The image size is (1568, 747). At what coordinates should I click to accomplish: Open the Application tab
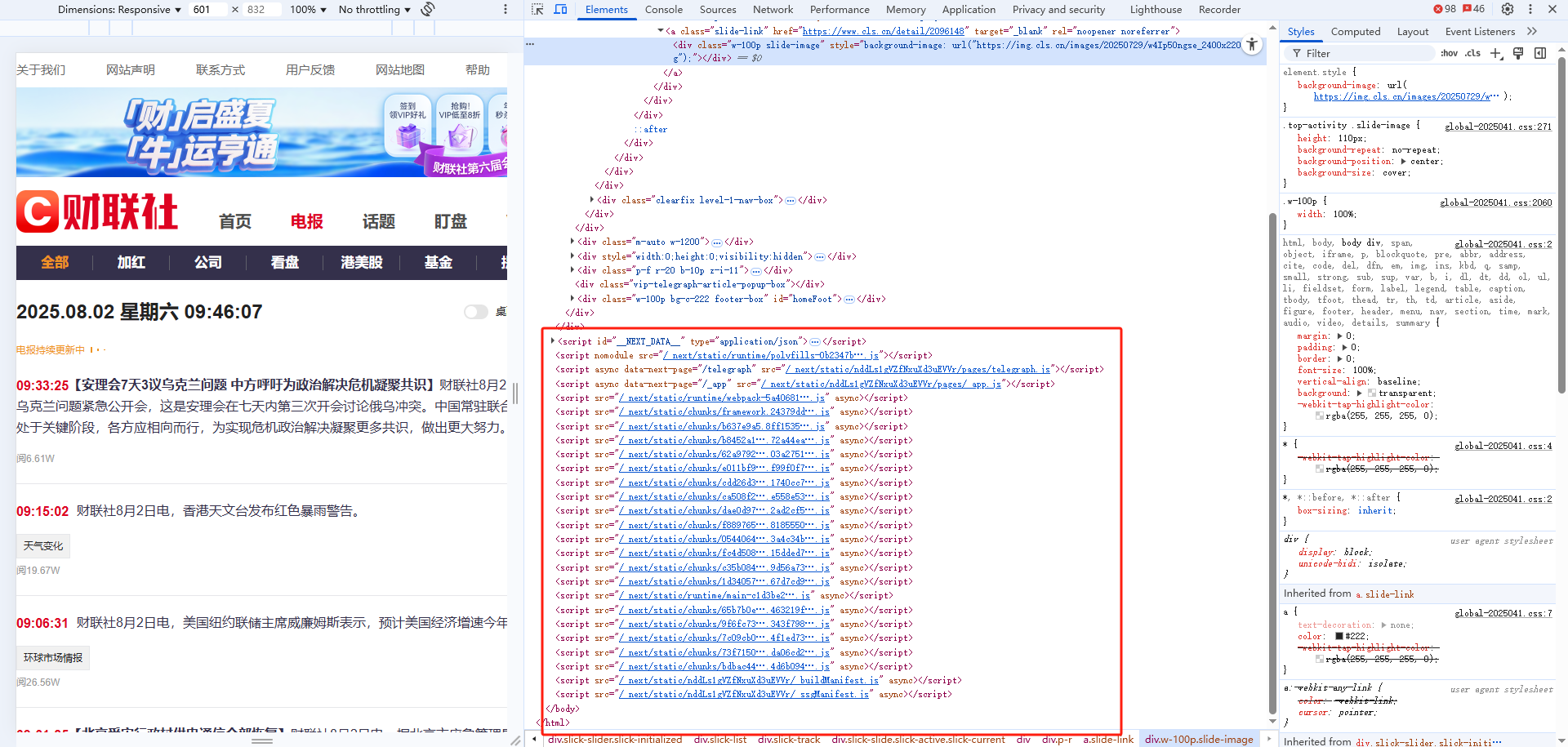(969, 10)
